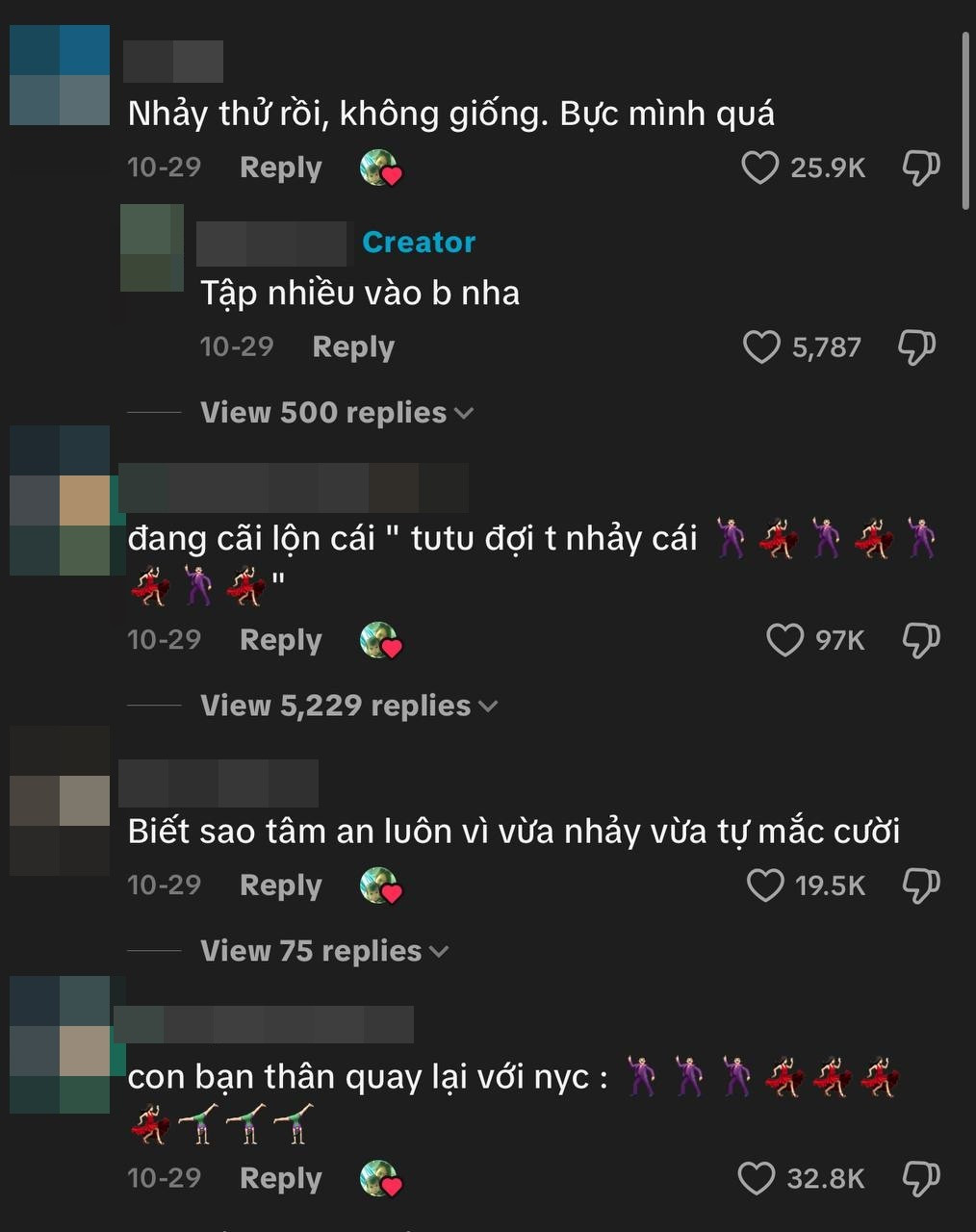Image resolution: width=976 pixels, height=1232 pixels.
Task: Expand View 500 replies
Action: [x=337, y=413]
